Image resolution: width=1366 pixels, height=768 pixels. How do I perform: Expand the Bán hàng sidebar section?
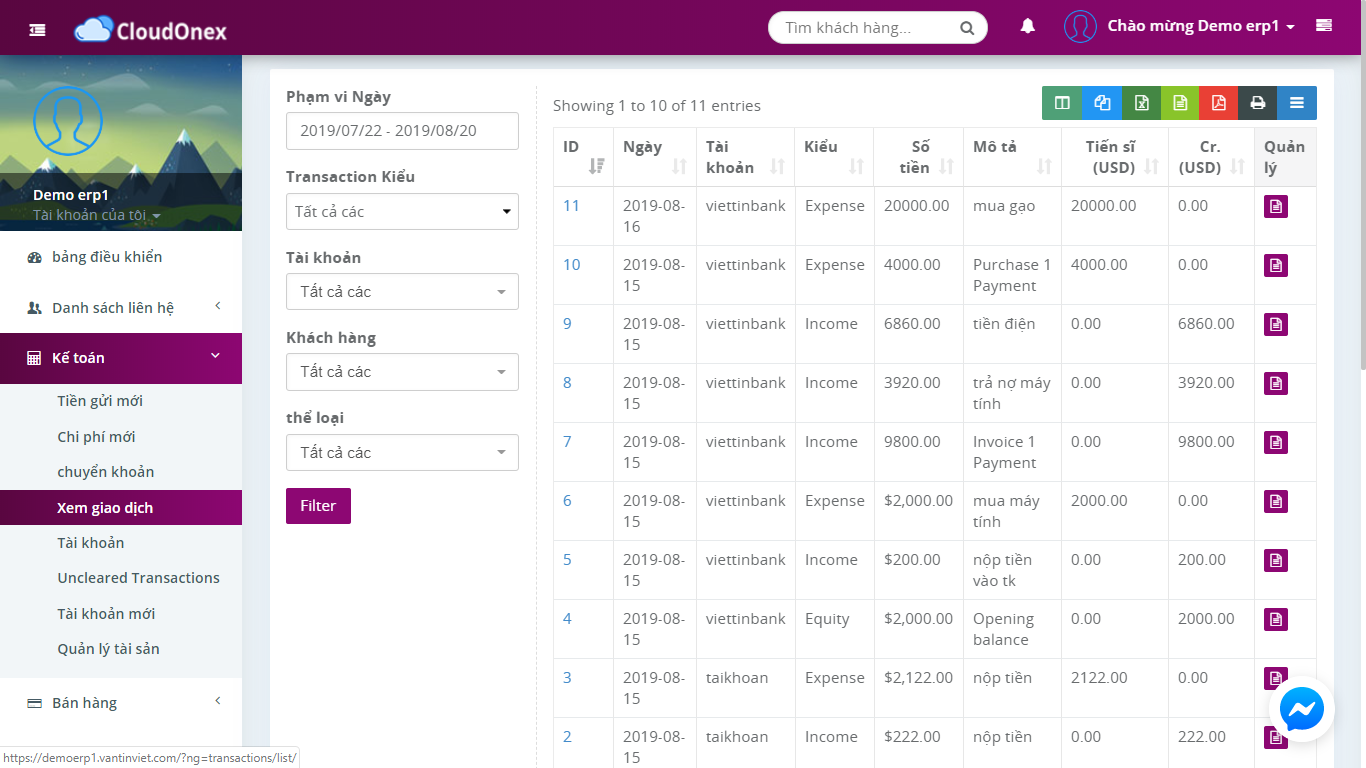[121, 703]
